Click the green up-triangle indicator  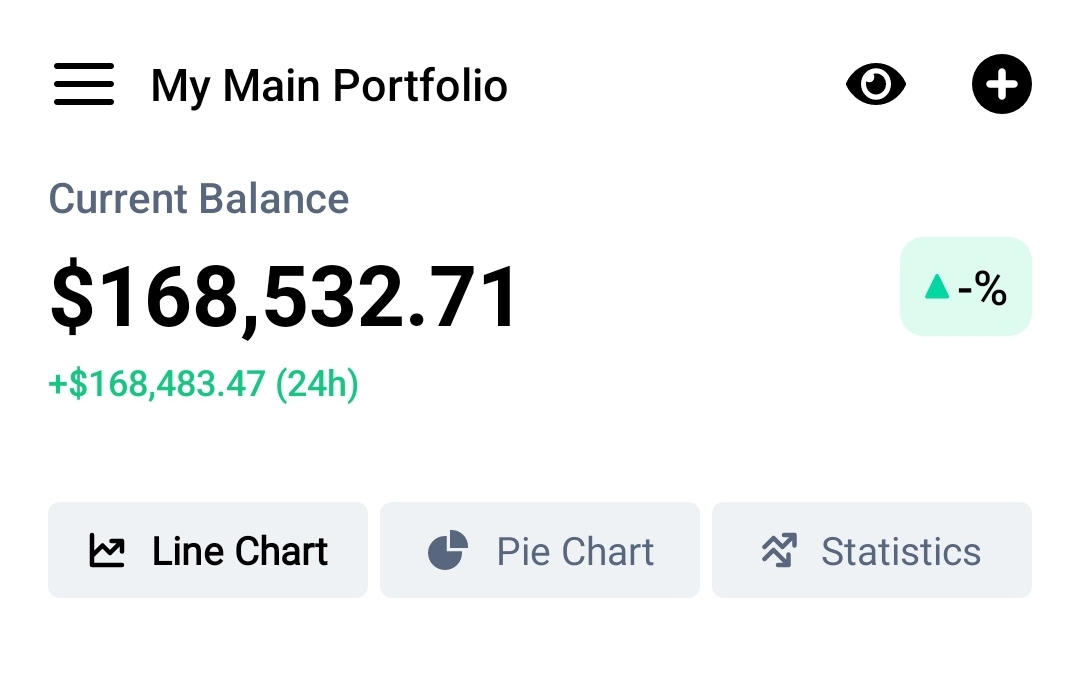[936, 288]
